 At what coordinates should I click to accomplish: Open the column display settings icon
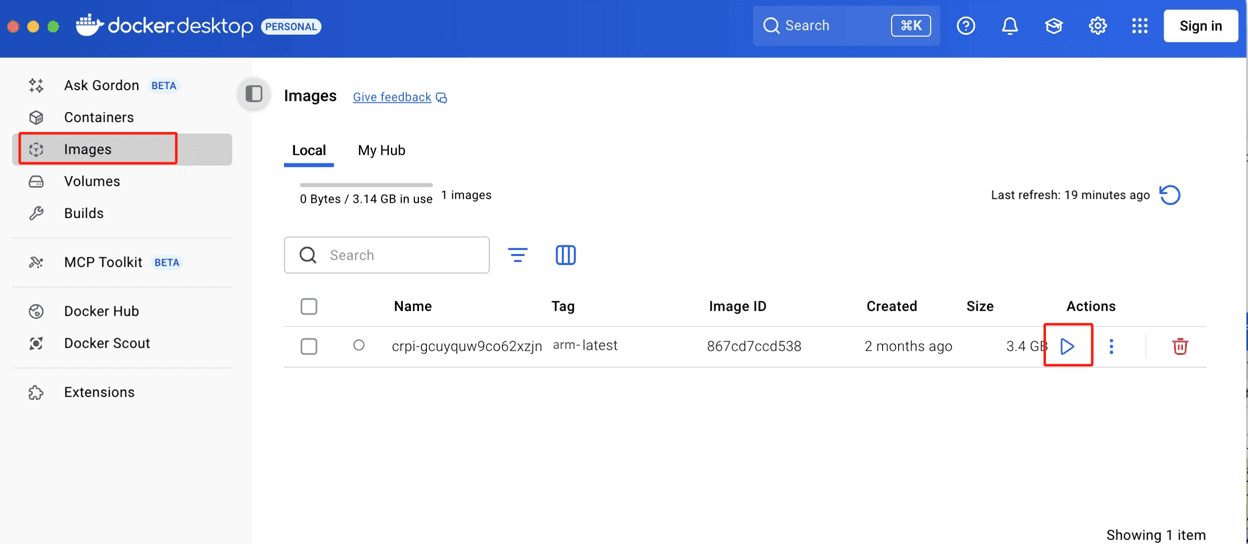tap(565, 255)
